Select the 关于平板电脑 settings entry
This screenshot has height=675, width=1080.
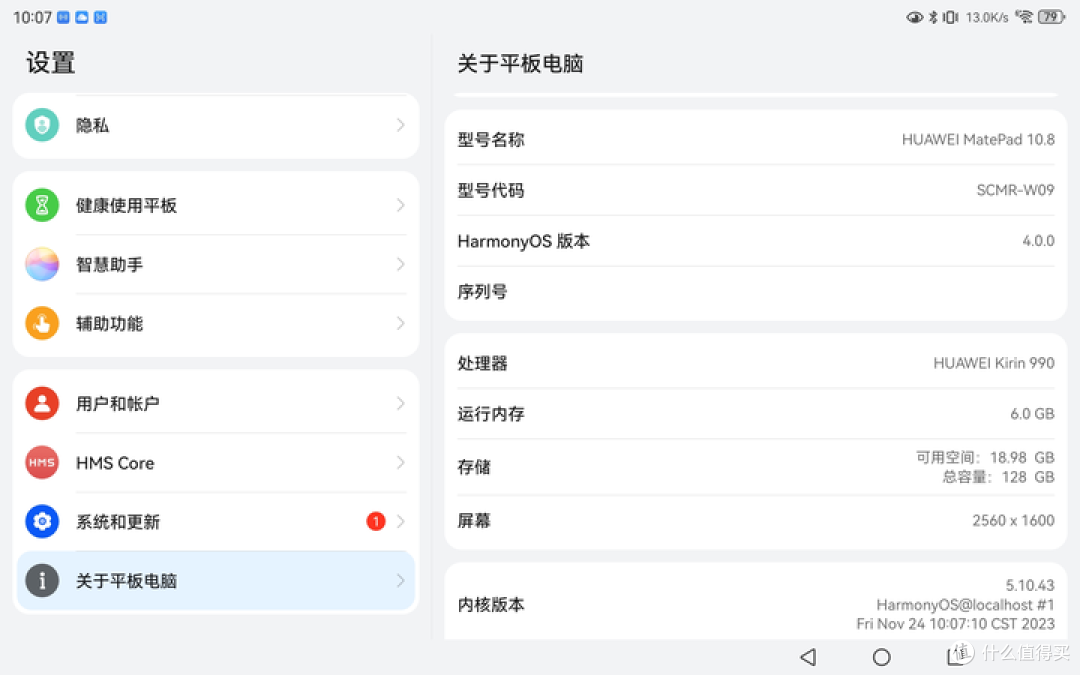[x=216, y=581]
